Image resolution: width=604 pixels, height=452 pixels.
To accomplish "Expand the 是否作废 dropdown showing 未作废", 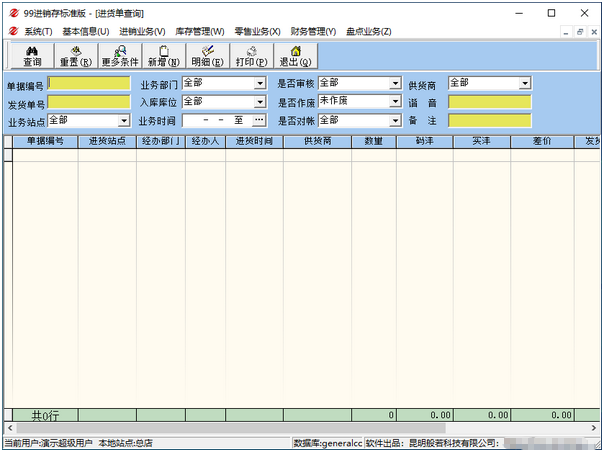I will (395, 101).
